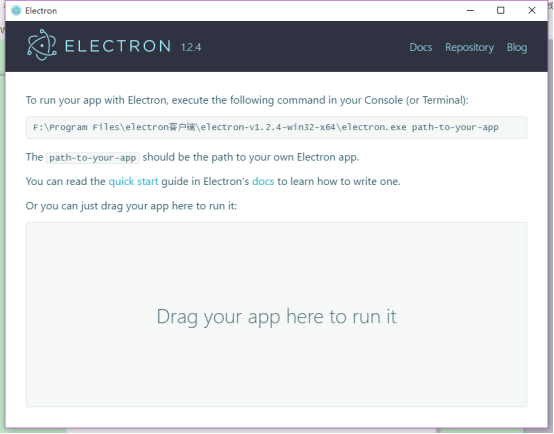Click the 'Drag your app here' drop area
This screenshot has height=434, width=554.
coord(276,315)
